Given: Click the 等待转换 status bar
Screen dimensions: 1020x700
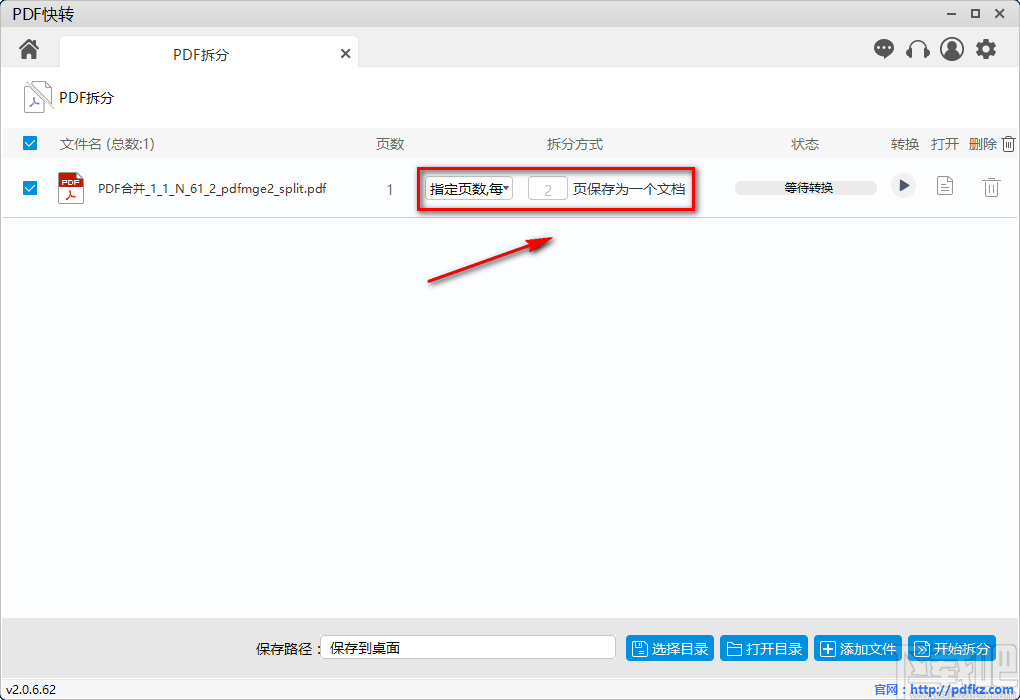Looking at the screenshot, I should pos(805,187).
